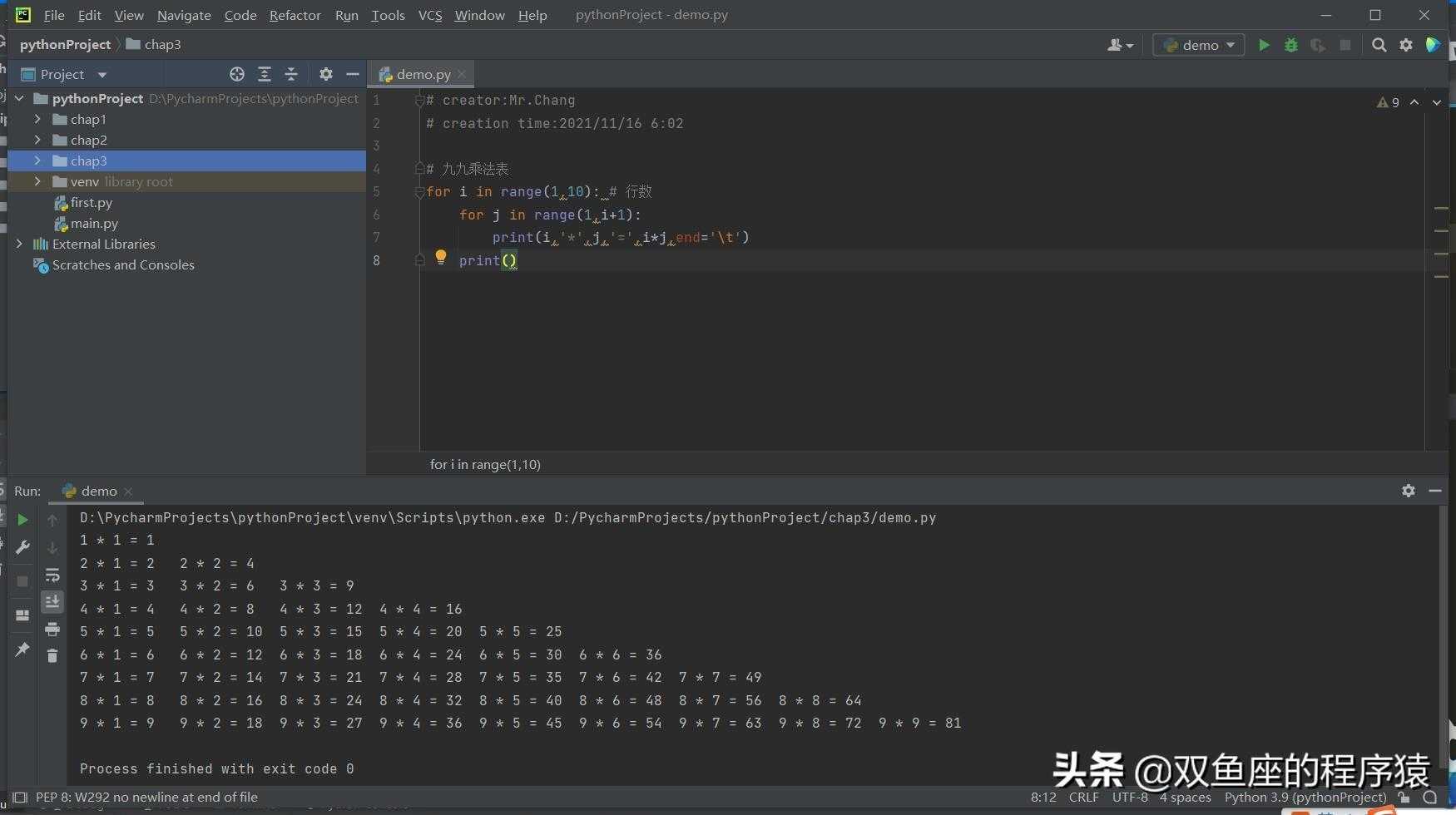Open Run panel gear options

(x=1409, y=491)
